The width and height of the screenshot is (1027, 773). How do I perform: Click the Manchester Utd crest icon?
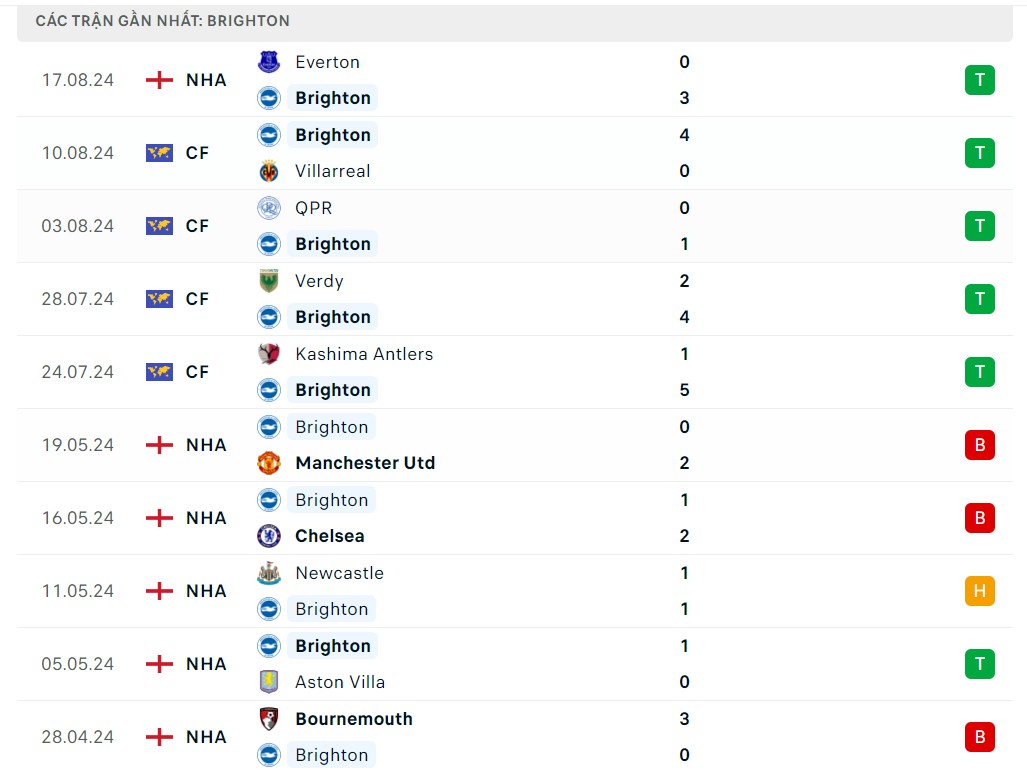pyautogui.click(x=269, y=463)
